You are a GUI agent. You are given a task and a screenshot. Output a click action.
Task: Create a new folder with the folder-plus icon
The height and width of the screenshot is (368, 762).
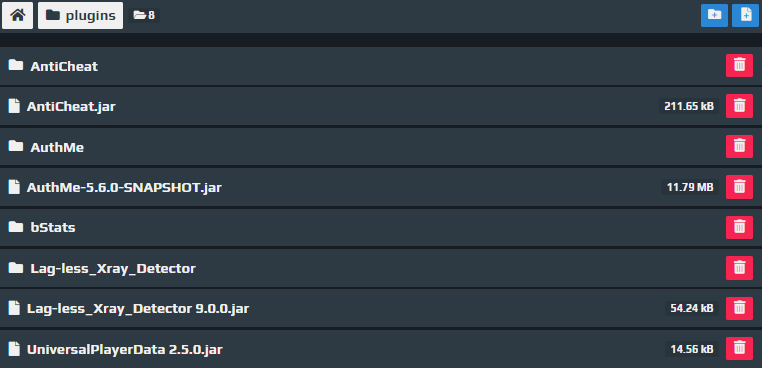[x=714, y=16]
